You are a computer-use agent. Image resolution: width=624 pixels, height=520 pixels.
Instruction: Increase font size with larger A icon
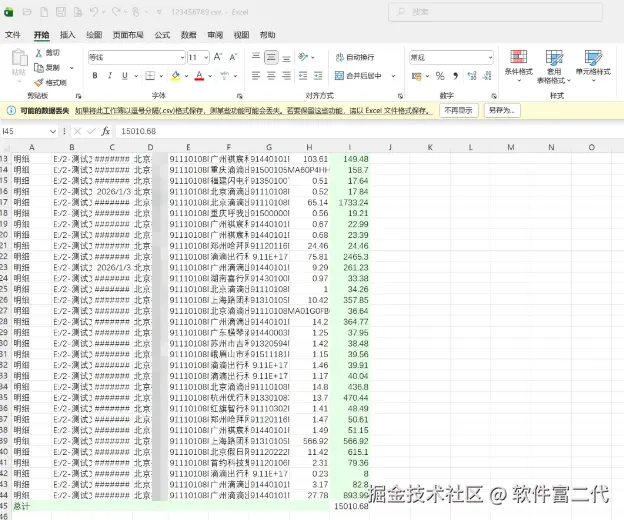tap(218, 57)
